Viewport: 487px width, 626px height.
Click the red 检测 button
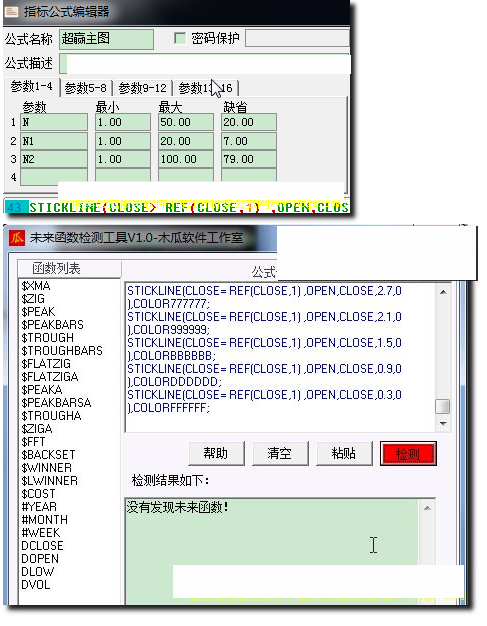click(x=408, y=454)
